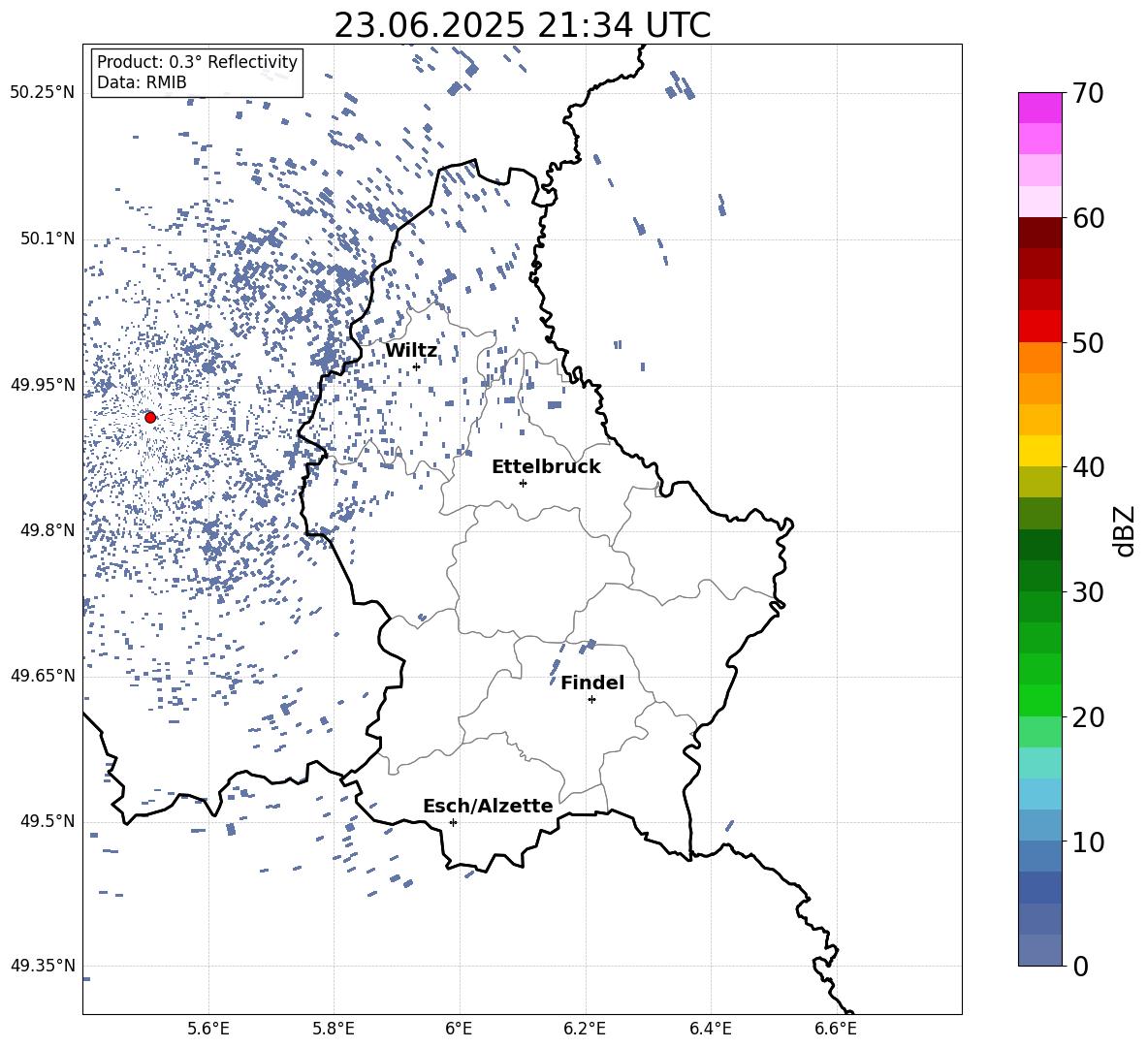Click the Wiltz station cross marker
Image resolution: width=1148 pixels, height=1048 pixels.
[x=417, y=366]
